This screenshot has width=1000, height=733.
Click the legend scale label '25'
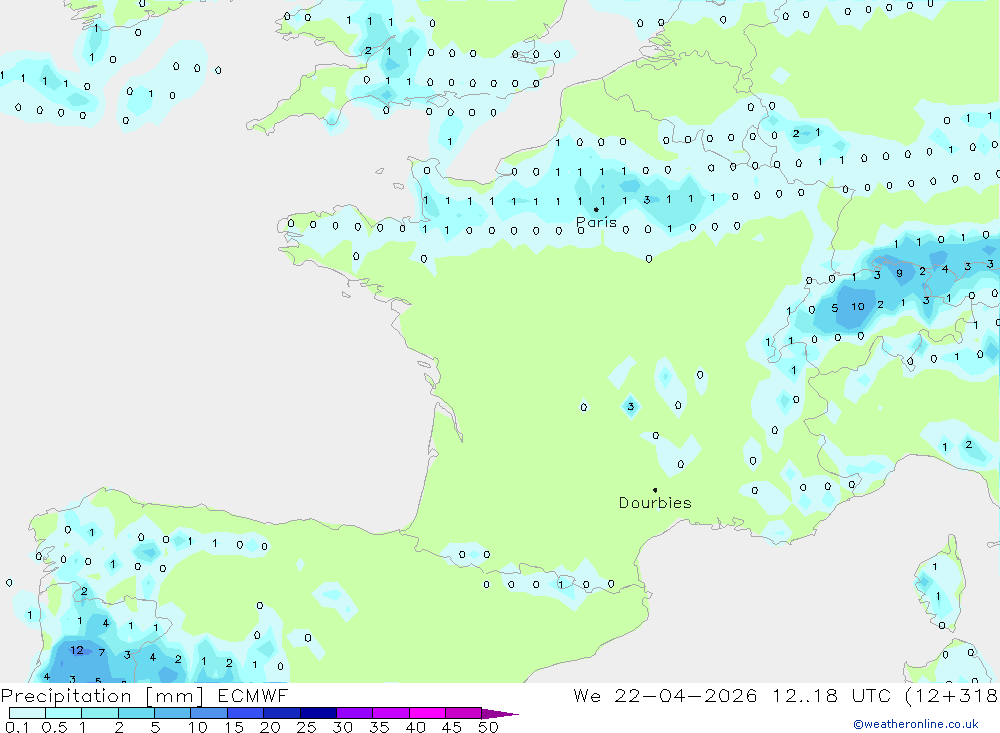click(306, 727)
